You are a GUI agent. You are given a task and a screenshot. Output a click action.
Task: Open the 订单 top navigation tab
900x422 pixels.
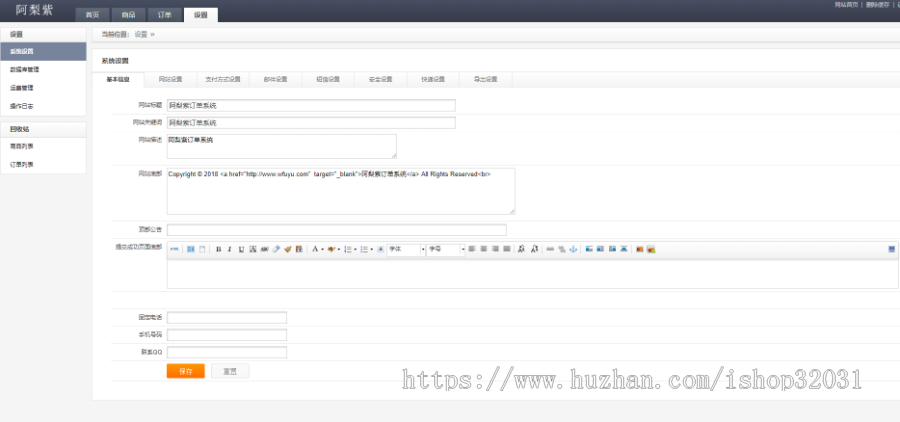coord(164,15)
